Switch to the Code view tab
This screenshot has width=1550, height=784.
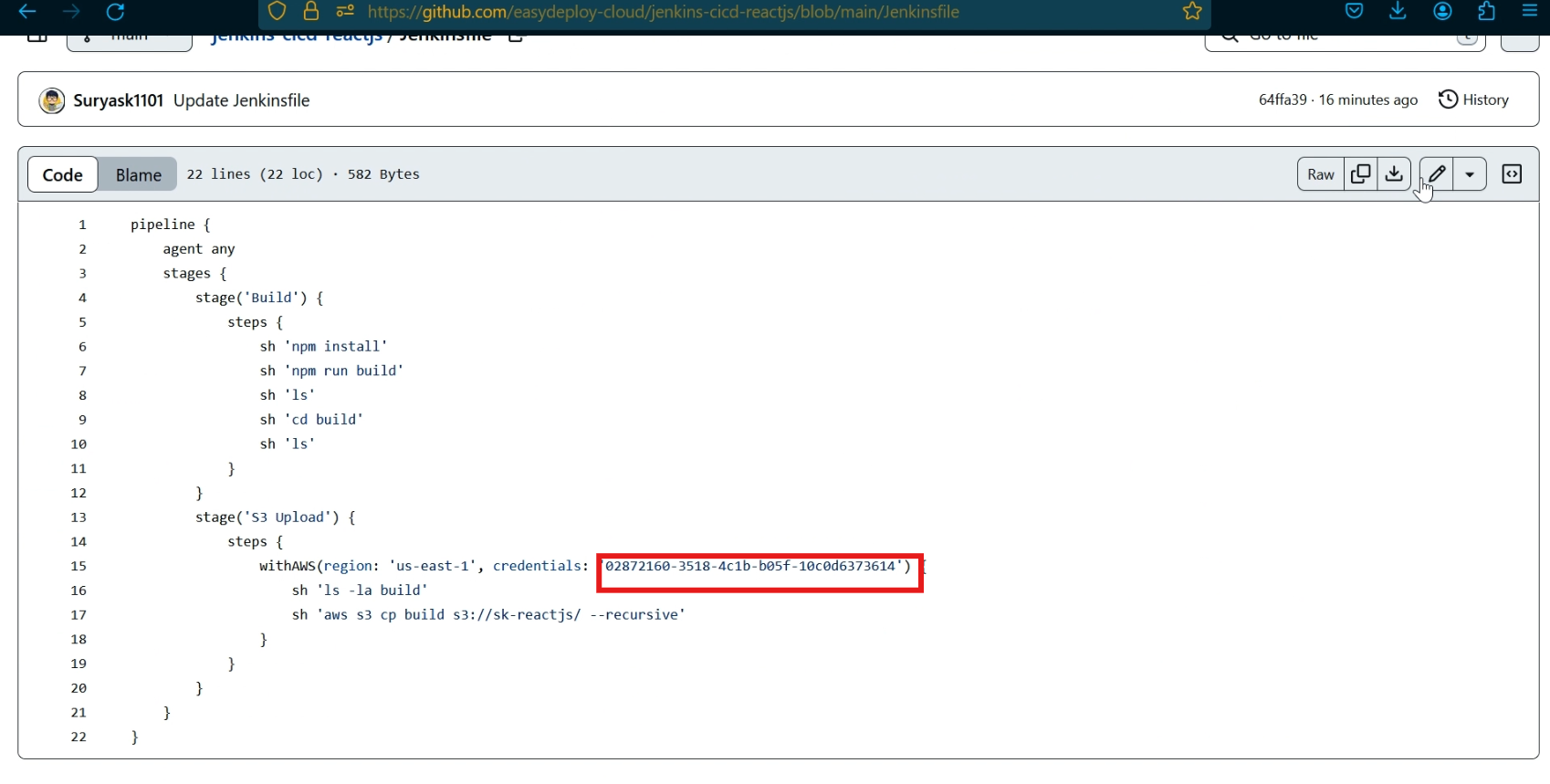click(x=62, y=174)
